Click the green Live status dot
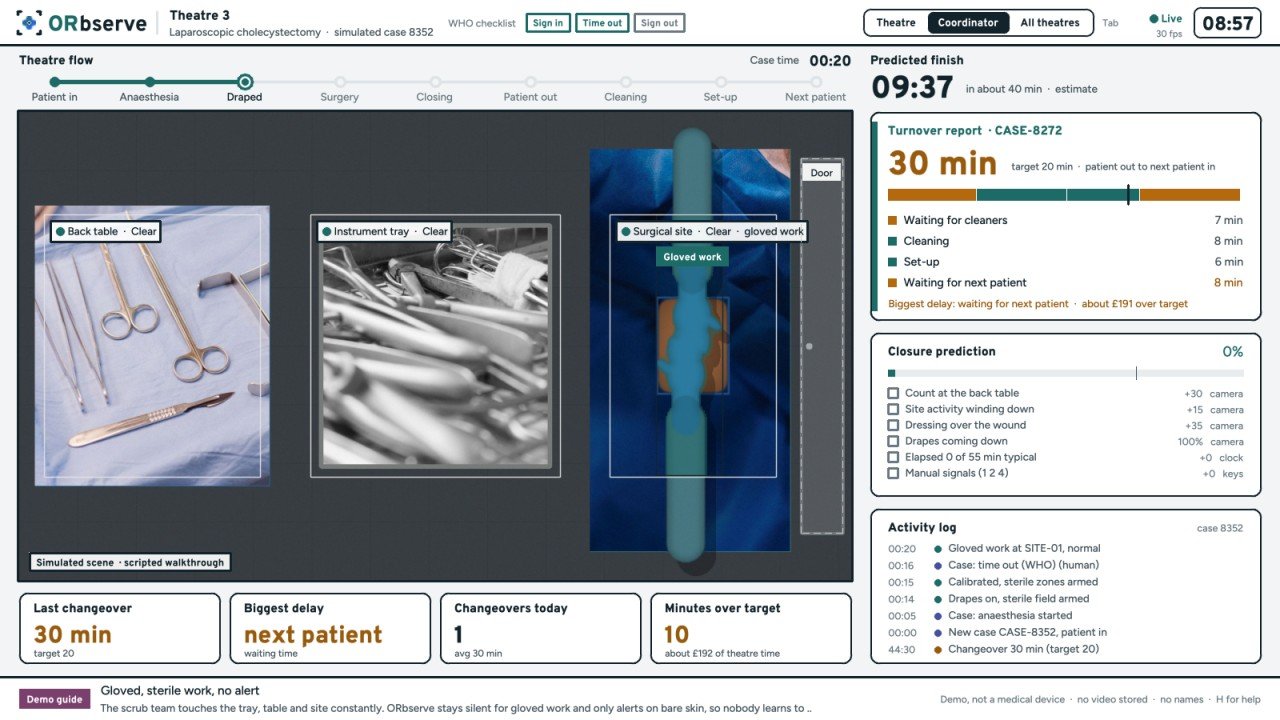 pyautogui.click(x=1154, y=19)
